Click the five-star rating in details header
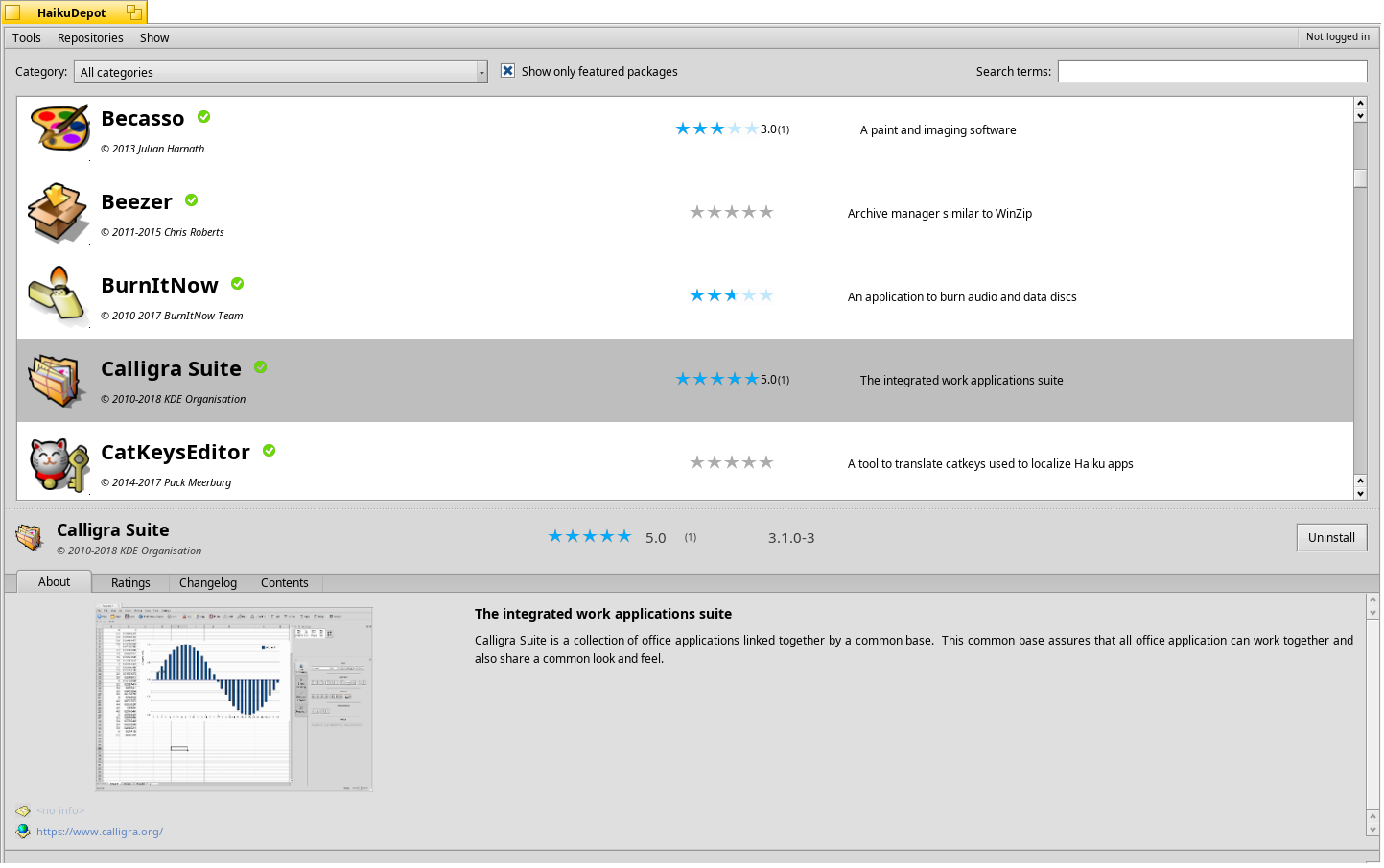This screenshot has height=868, width=1384. coord(590,536)
